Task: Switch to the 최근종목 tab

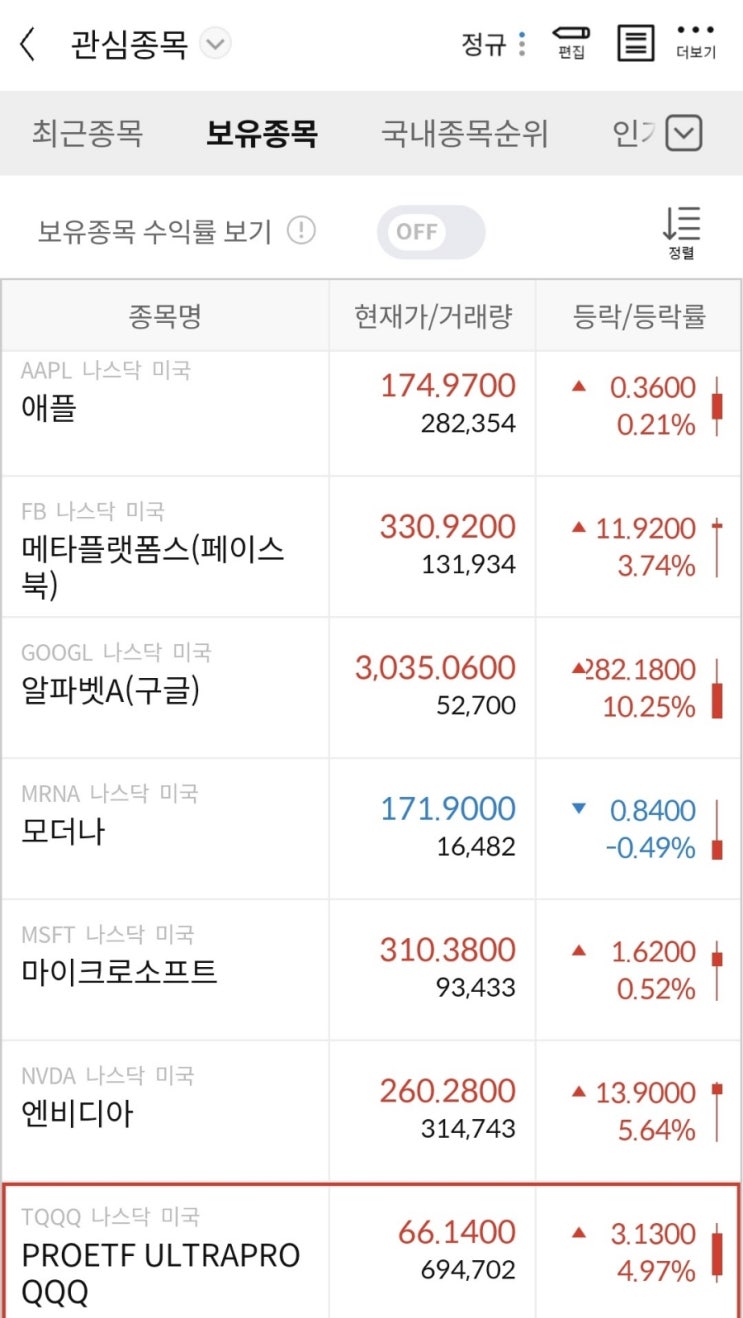Action: click(x=87, y=133)
